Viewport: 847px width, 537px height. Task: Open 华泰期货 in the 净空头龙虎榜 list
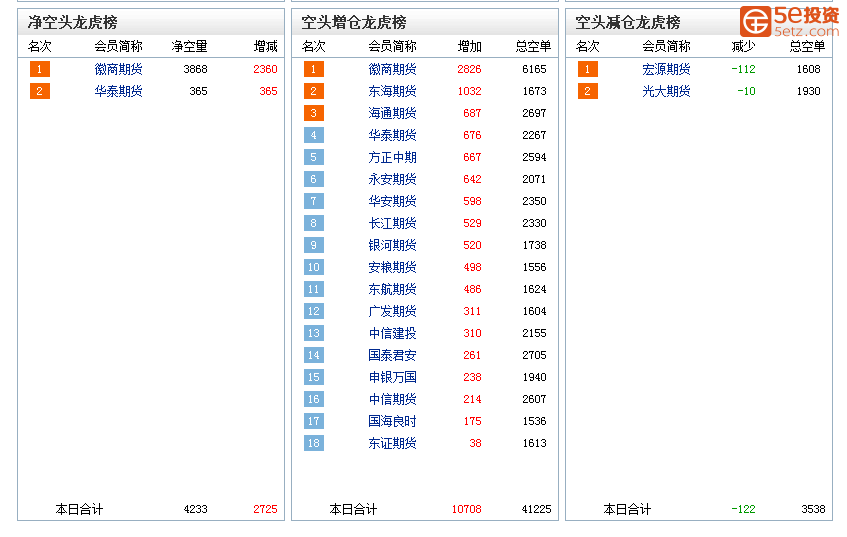tap(118, 91)
